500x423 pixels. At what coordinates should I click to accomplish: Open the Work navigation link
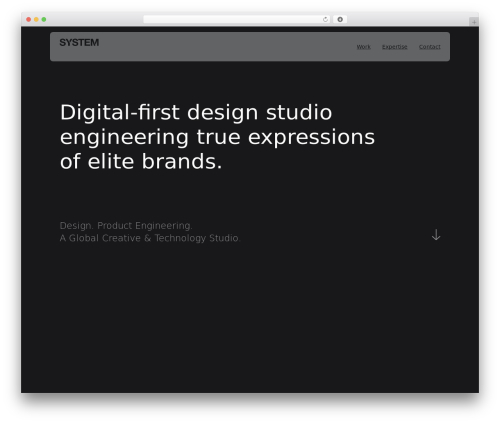(364, 47)
